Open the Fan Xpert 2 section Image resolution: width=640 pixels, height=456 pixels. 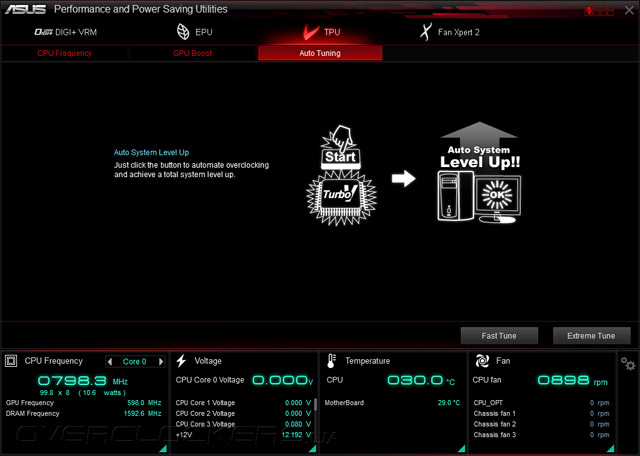(449, 32)
